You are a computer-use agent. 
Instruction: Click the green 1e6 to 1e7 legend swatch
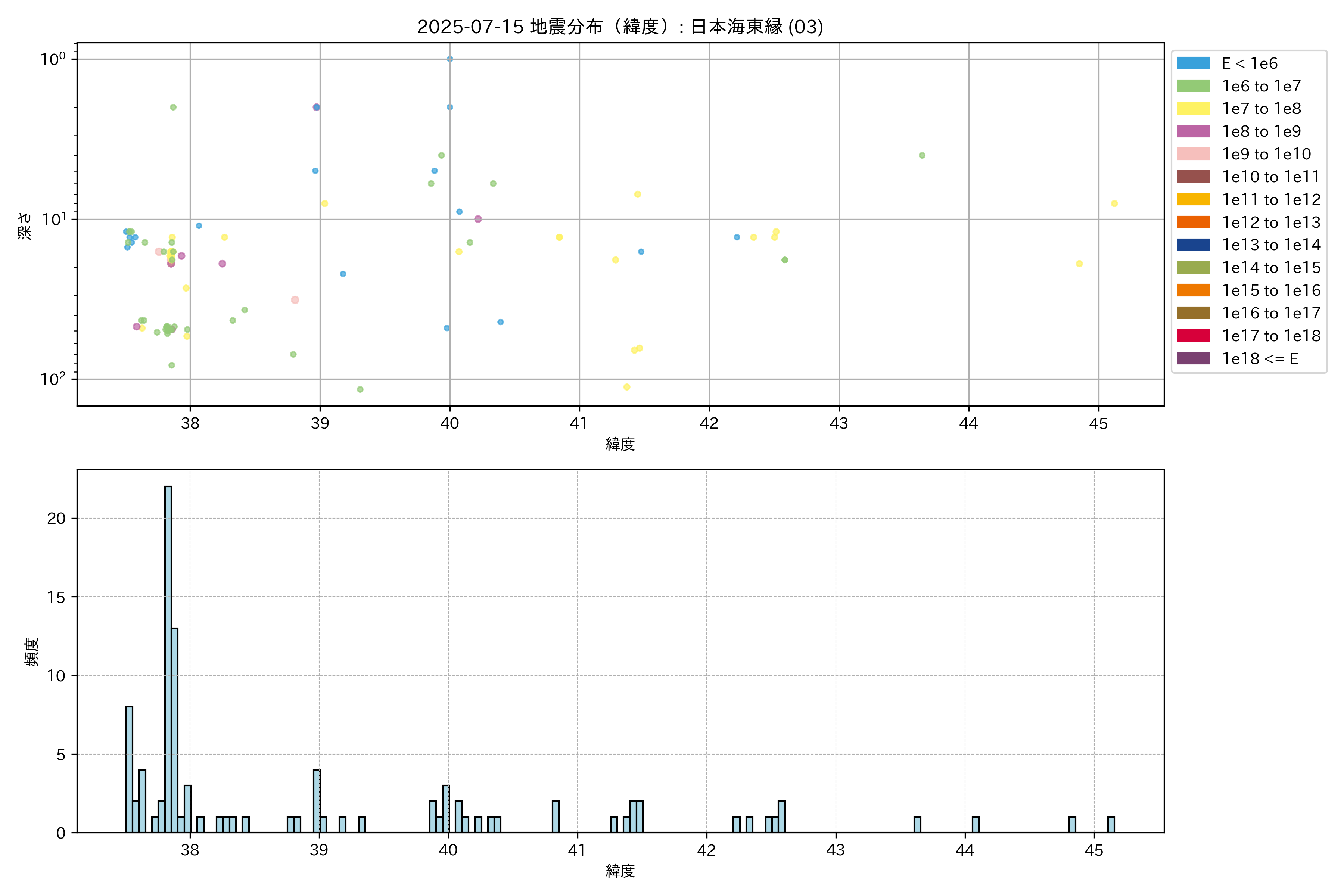(x=1192, y=86)
